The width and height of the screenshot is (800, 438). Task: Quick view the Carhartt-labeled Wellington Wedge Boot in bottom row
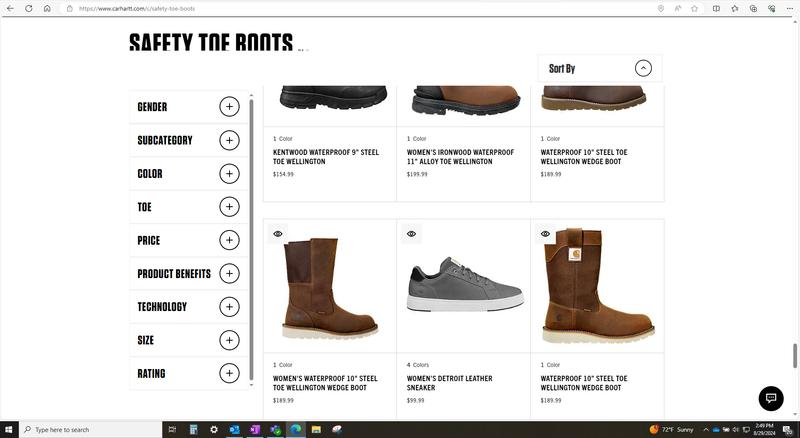(x=545, y=234)
